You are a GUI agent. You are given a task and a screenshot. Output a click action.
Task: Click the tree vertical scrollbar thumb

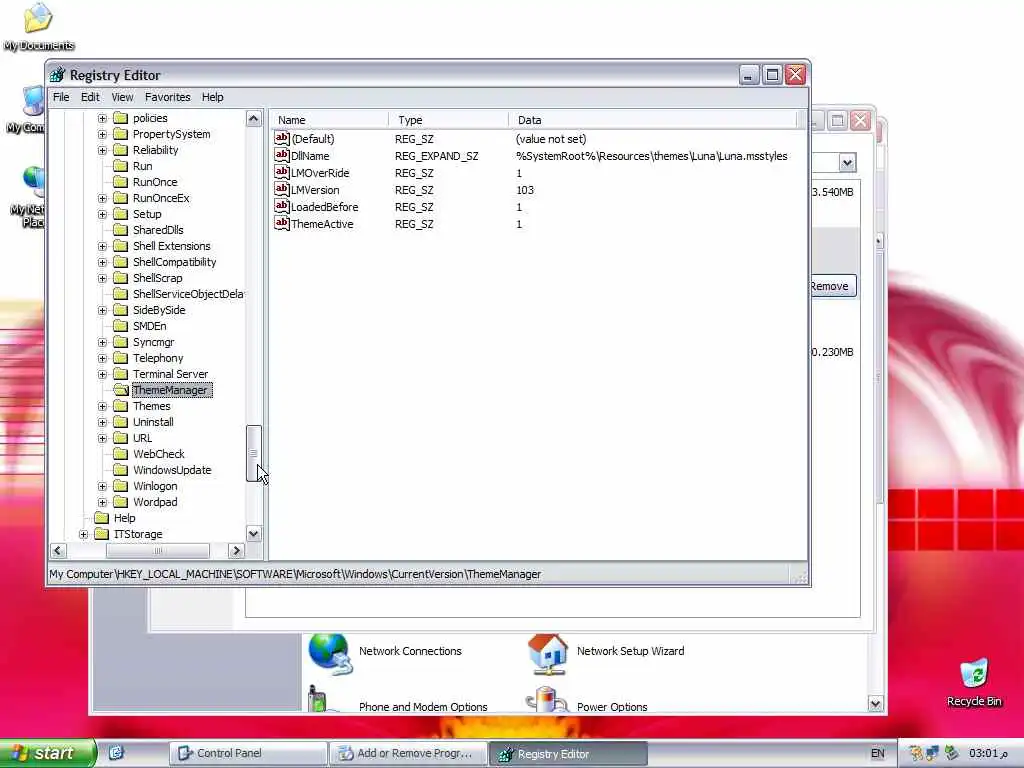(x=253, y=453)
